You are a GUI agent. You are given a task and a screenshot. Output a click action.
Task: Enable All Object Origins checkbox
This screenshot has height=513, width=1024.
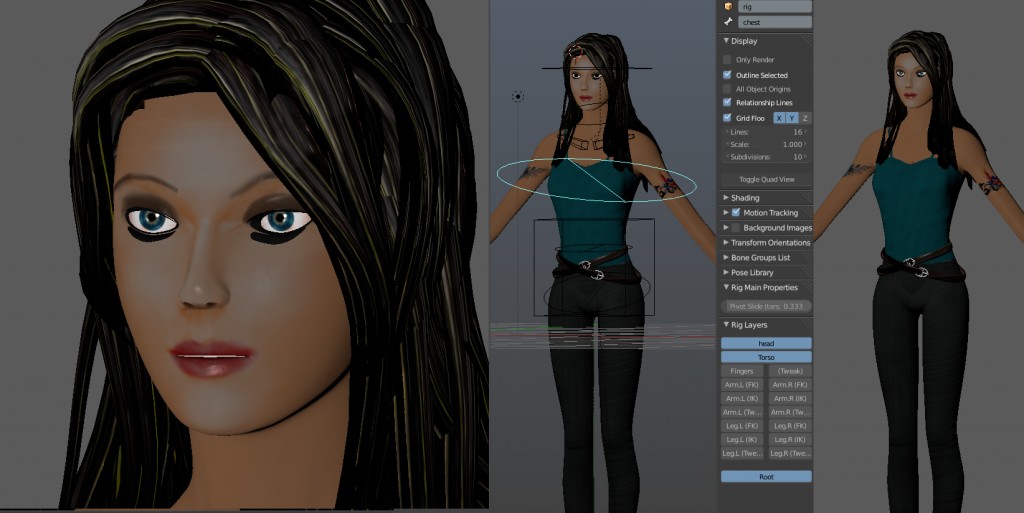727,89
